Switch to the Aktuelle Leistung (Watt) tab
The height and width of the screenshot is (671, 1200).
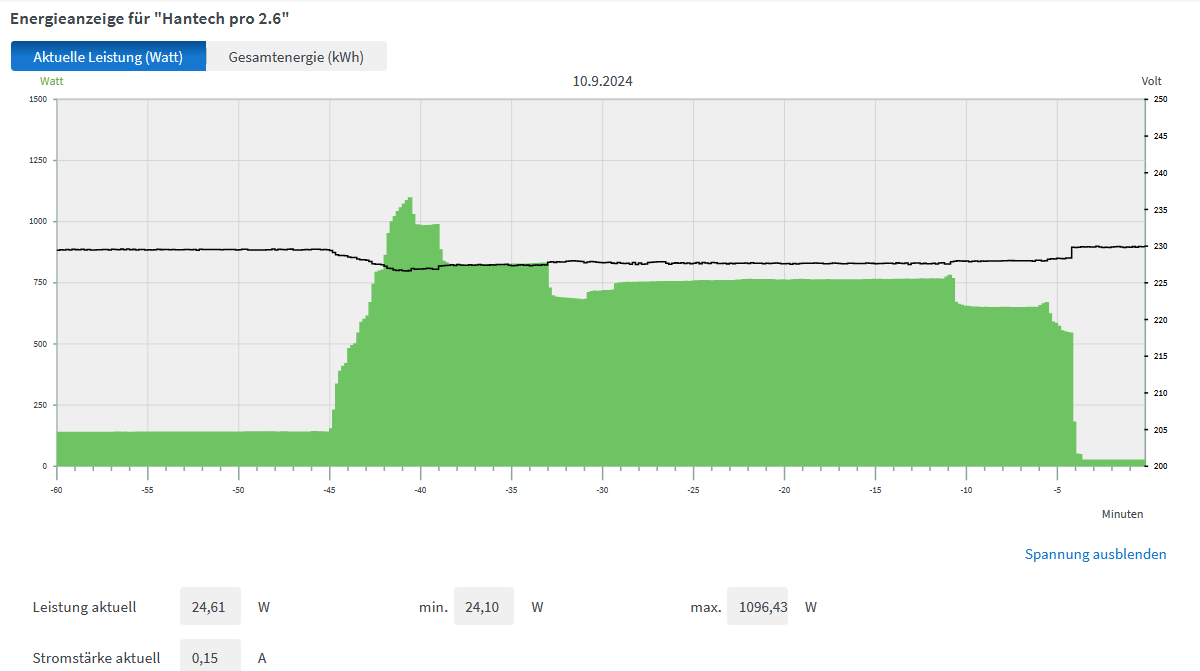point(108,57)
